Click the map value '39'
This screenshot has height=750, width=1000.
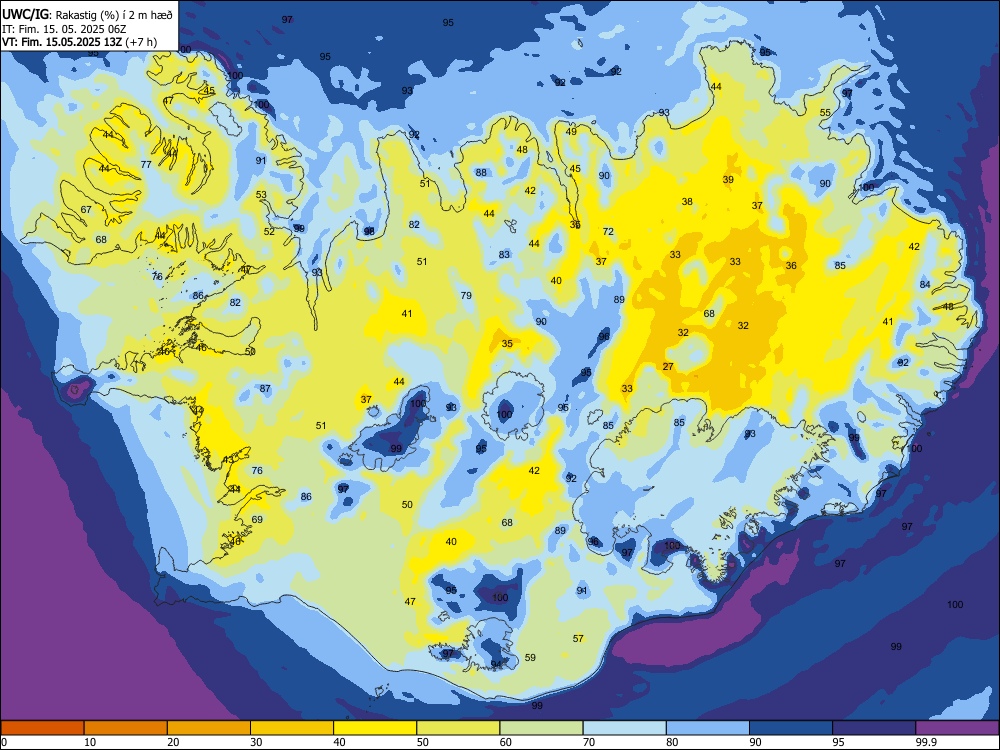[728, 180]
